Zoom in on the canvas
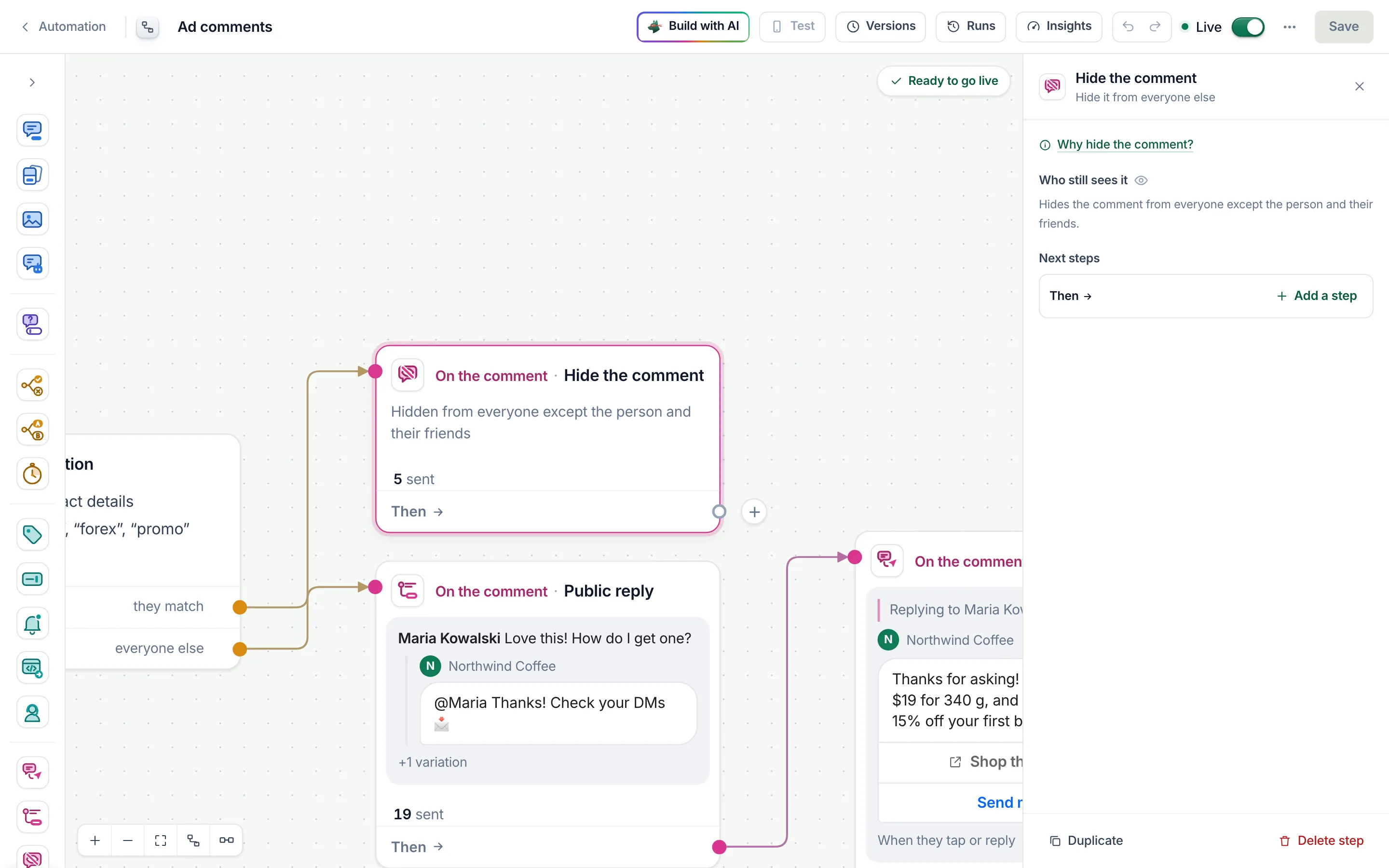Image resolution: width=1389 pixels, height=868 pixels. click(95, 841)
